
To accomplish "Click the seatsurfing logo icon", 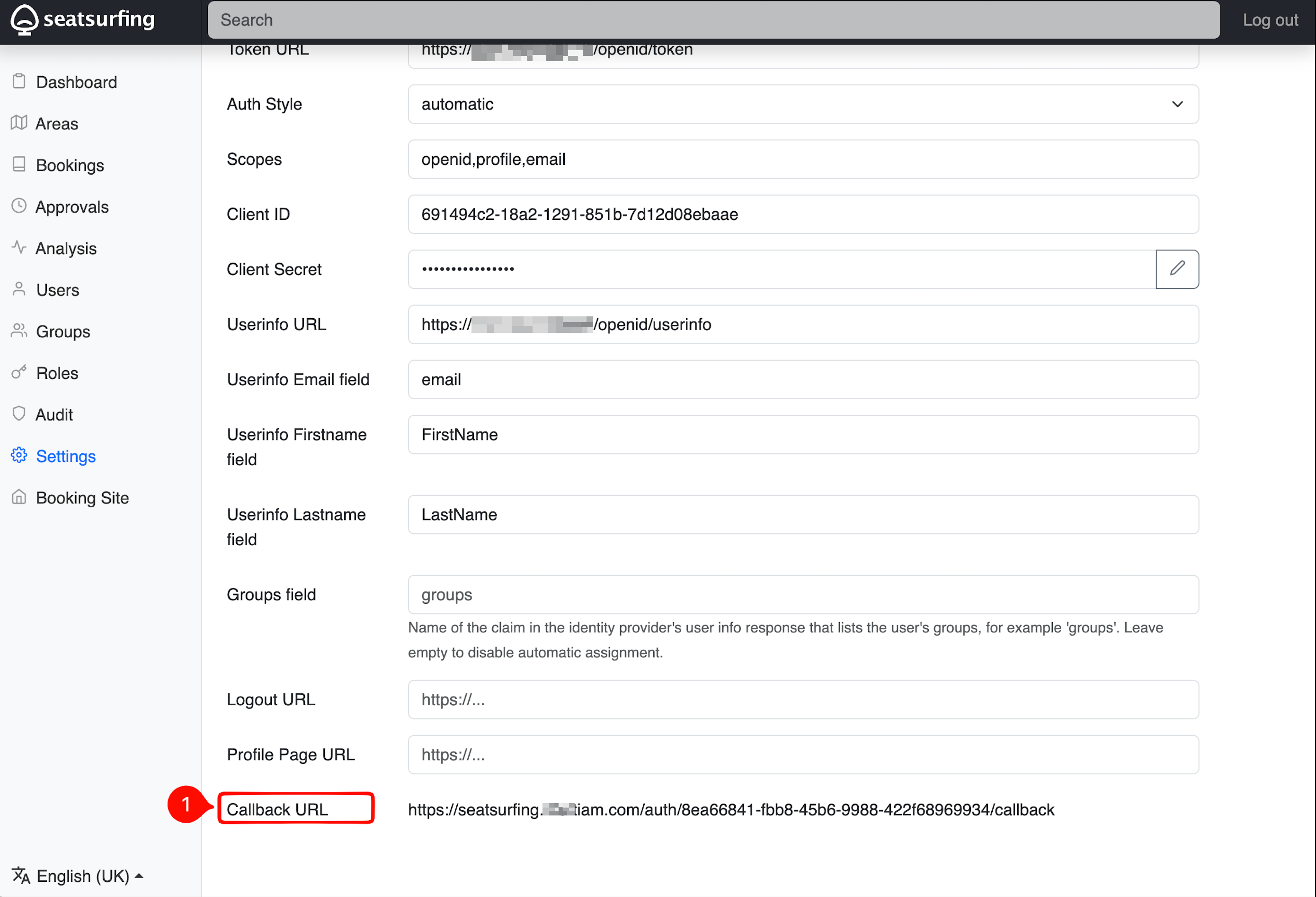I will 24,20.
